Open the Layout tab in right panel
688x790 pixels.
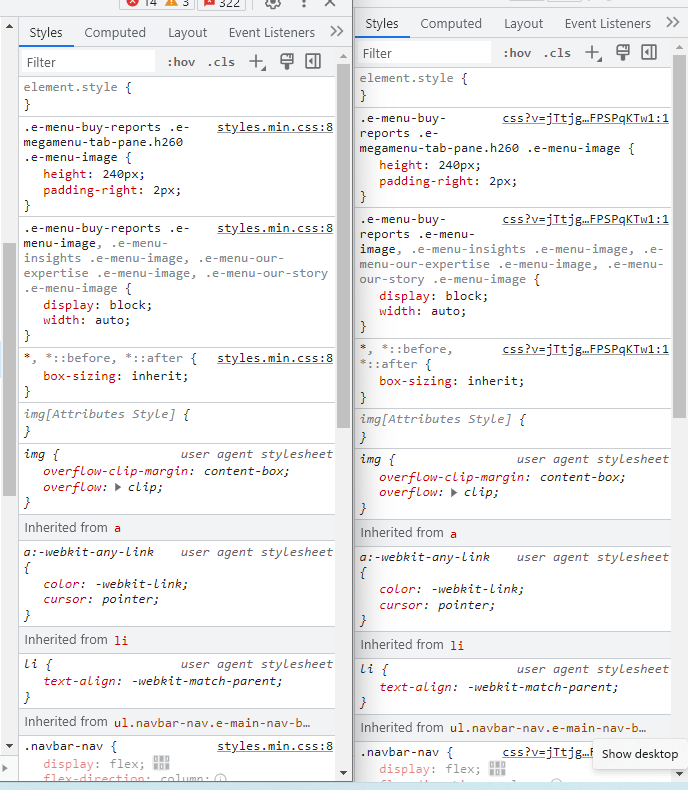click(523, 23)
